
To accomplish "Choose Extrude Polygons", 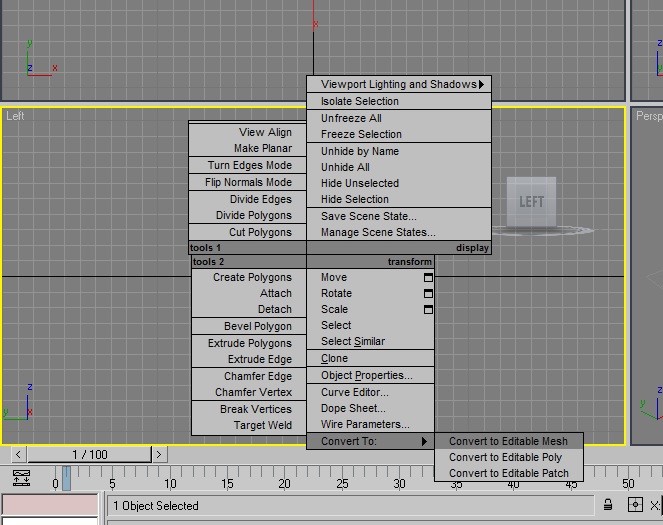I will (249, 343).
